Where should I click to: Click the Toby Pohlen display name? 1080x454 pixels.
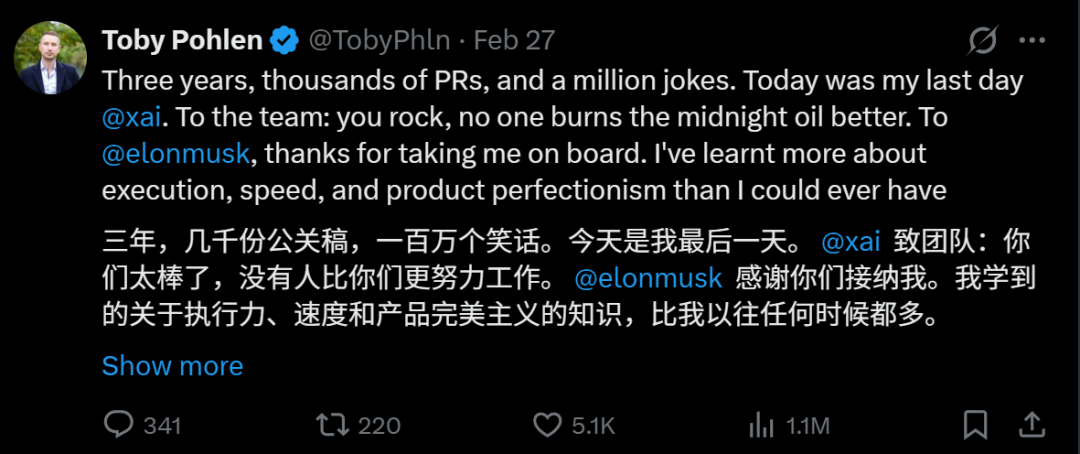(x=182, y=41)
